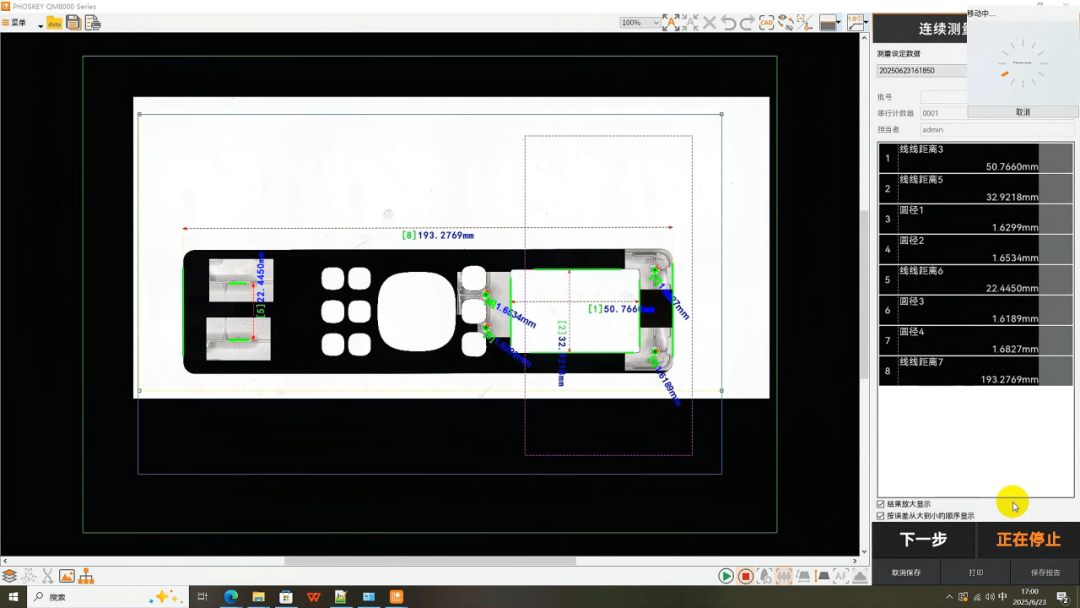Viewport: 1080px width, 608px height.
Task: Click the single-part detection icon
Action: (765, 576)
